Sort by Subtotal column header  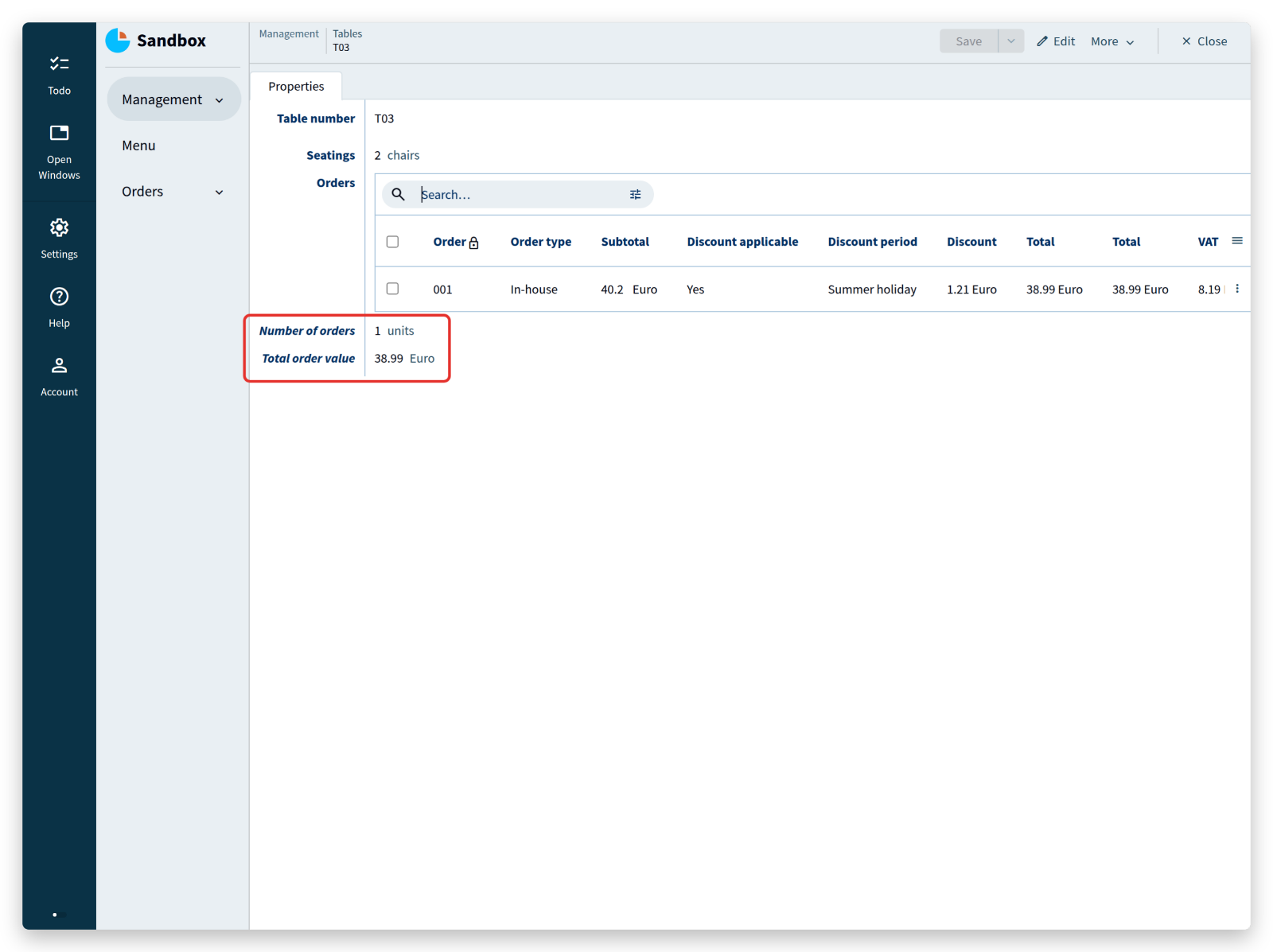(x=625, y=242)
